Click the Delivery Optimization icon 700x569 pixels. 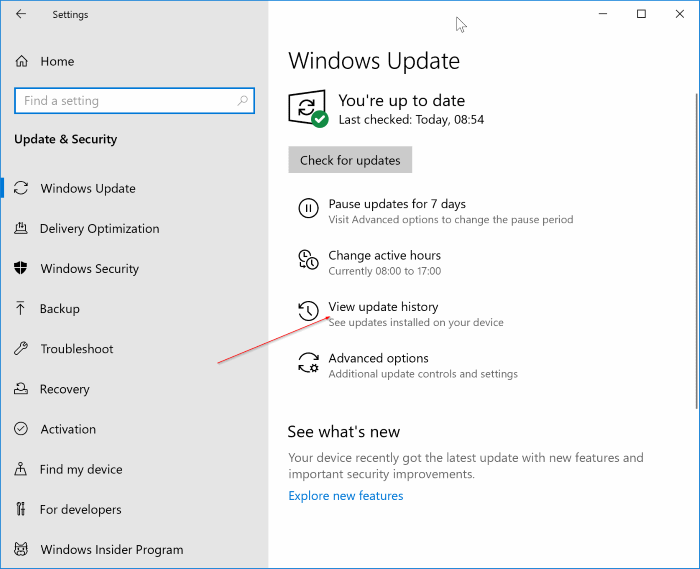21,228
